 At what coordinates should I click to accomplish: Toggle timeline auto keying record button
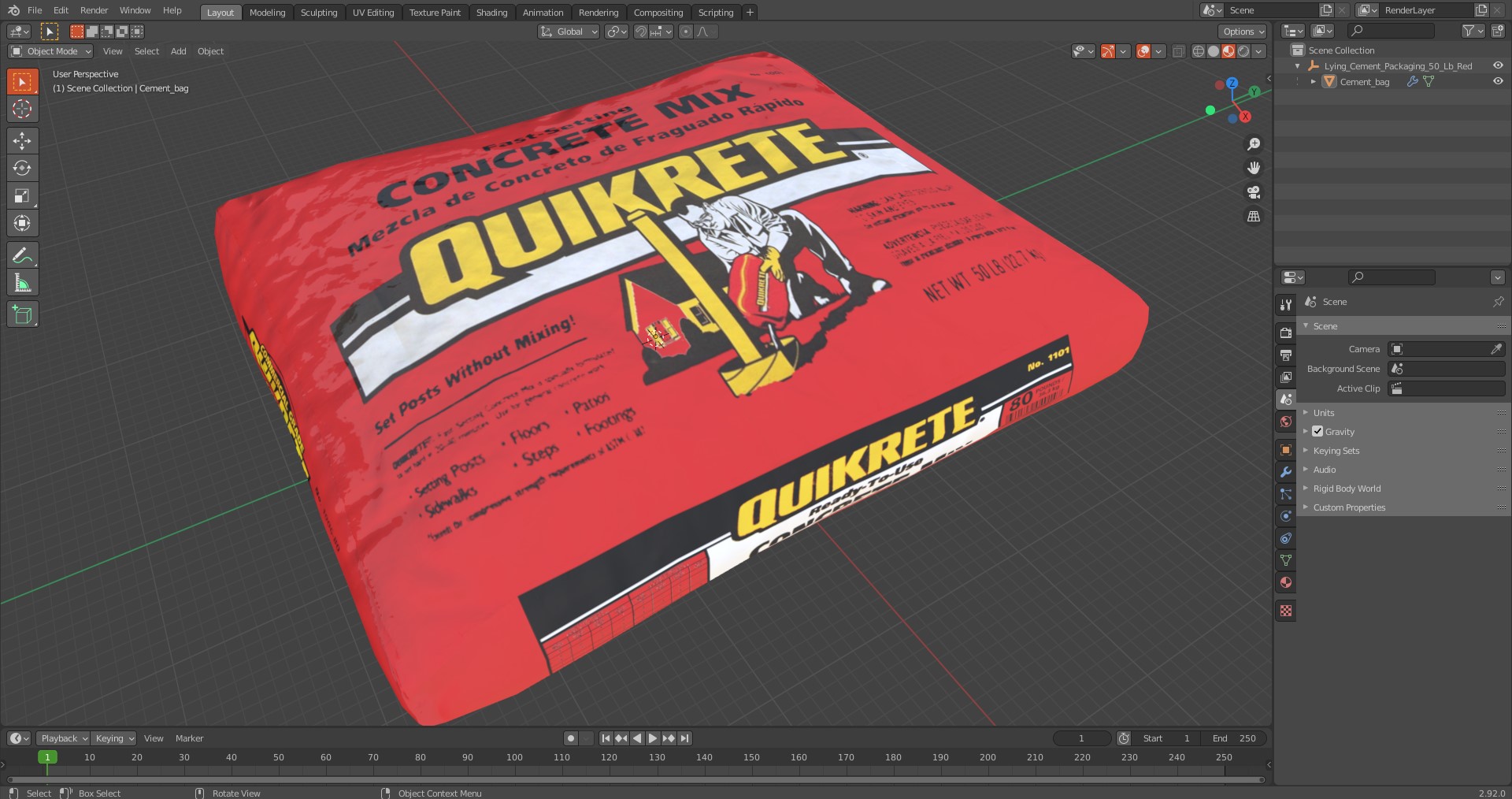pos(571,738)
